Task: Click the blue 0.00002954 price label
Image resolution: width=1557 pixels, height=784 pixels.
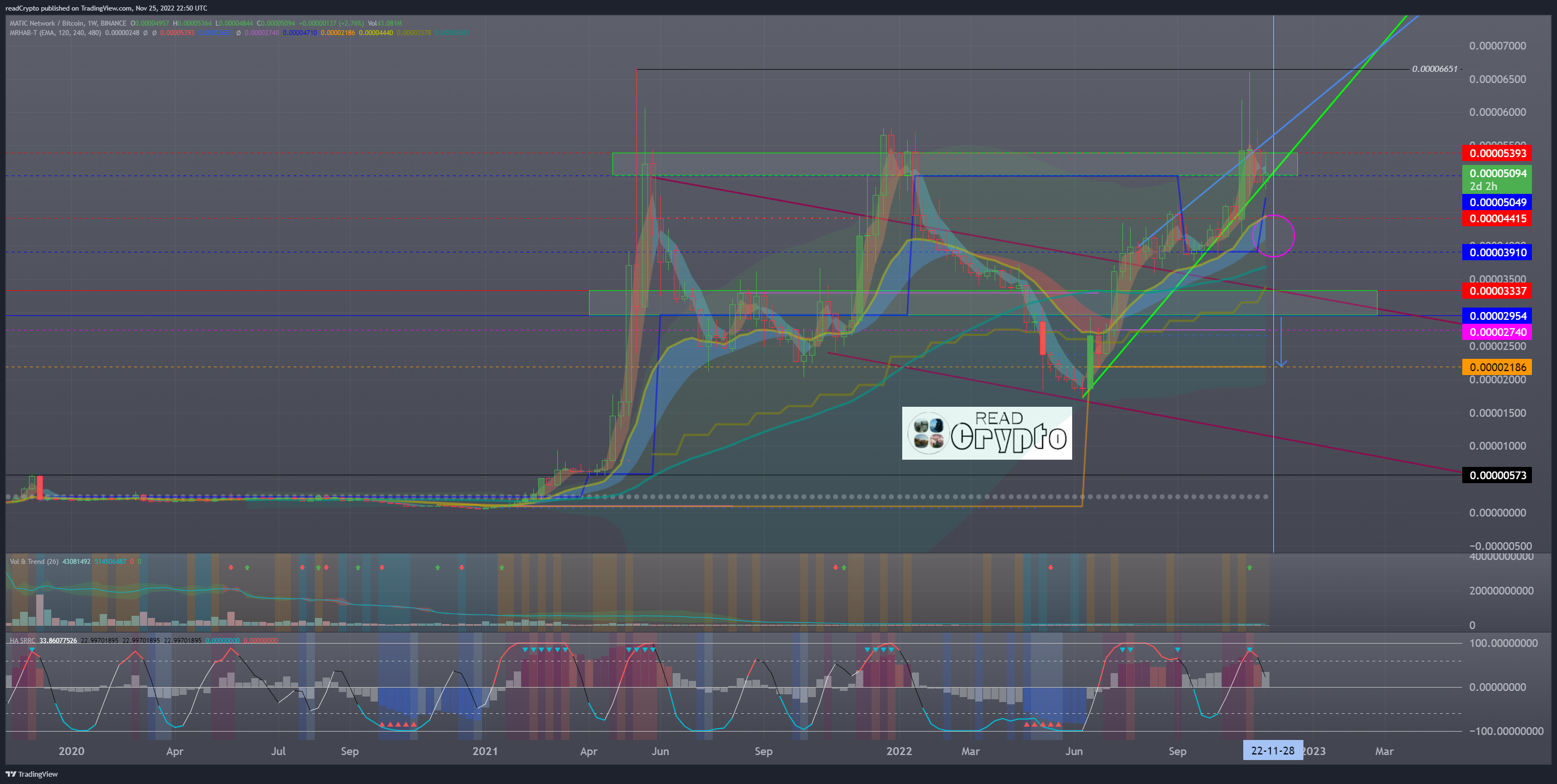Action: [1497, 316]
